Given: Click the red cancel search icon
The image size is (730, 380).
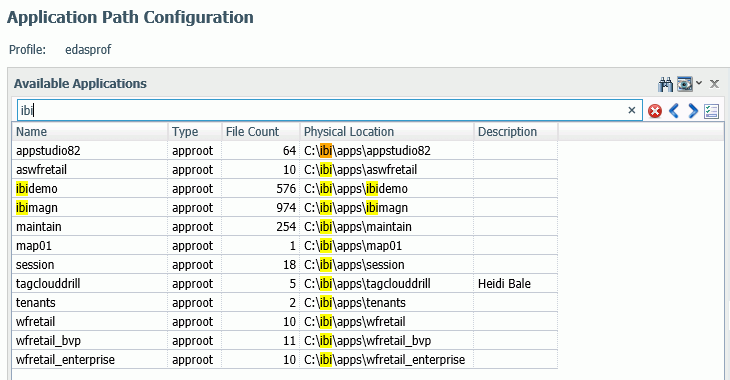Looking at the screenshot, I should (x=655, y=111).
